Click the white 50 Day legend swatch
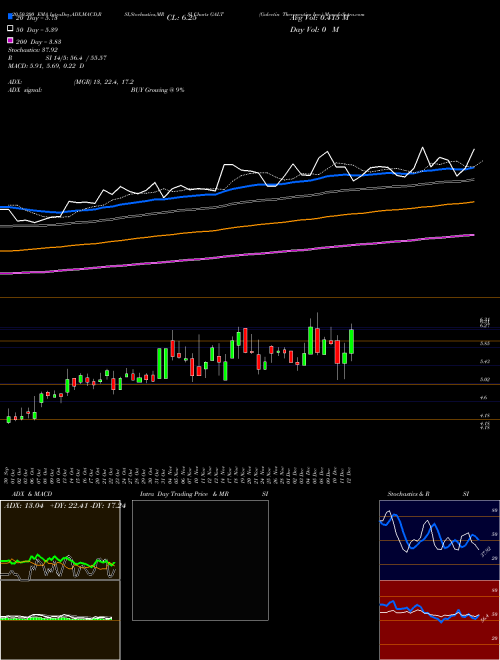 click(10, 29)
